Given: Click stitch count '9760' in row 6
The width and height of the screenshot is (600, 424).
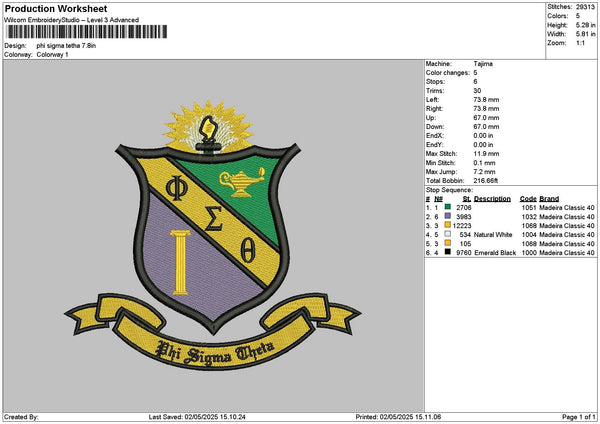Looking at the screenshot, I should pyautogui.click(x=464, y=253).
